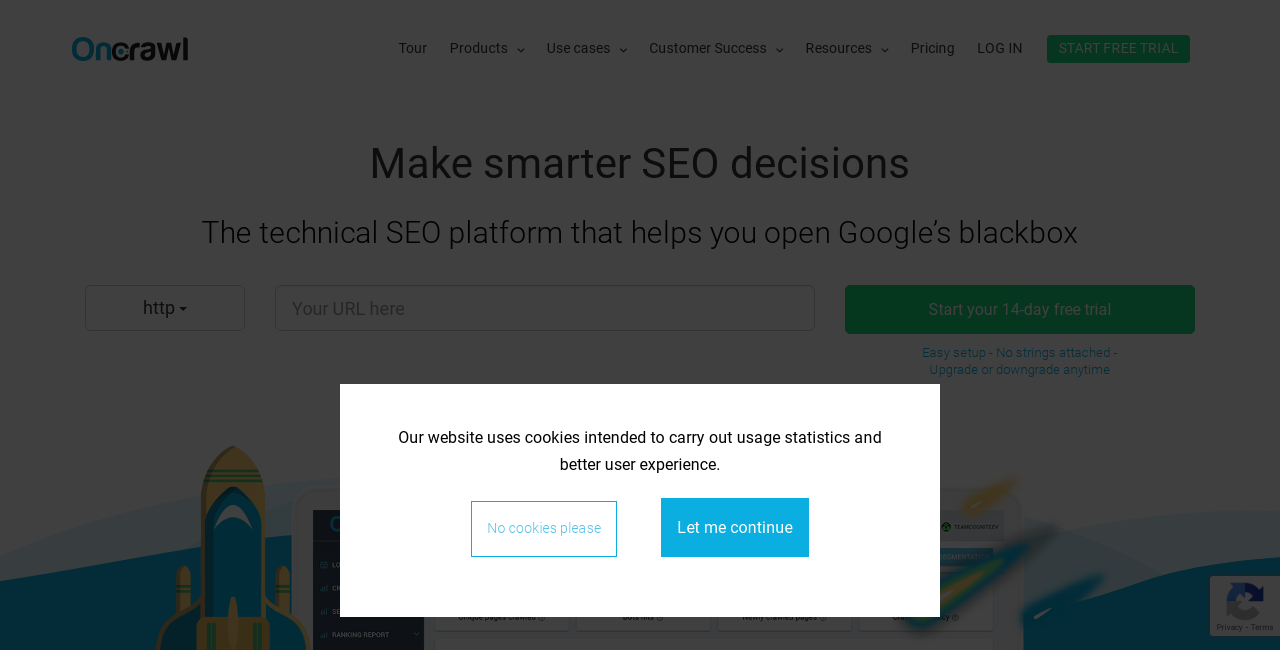The height and width of the screenshot is (650, 1280).
Task: Open the http protocol dropdown
Action: click(164, 307)
